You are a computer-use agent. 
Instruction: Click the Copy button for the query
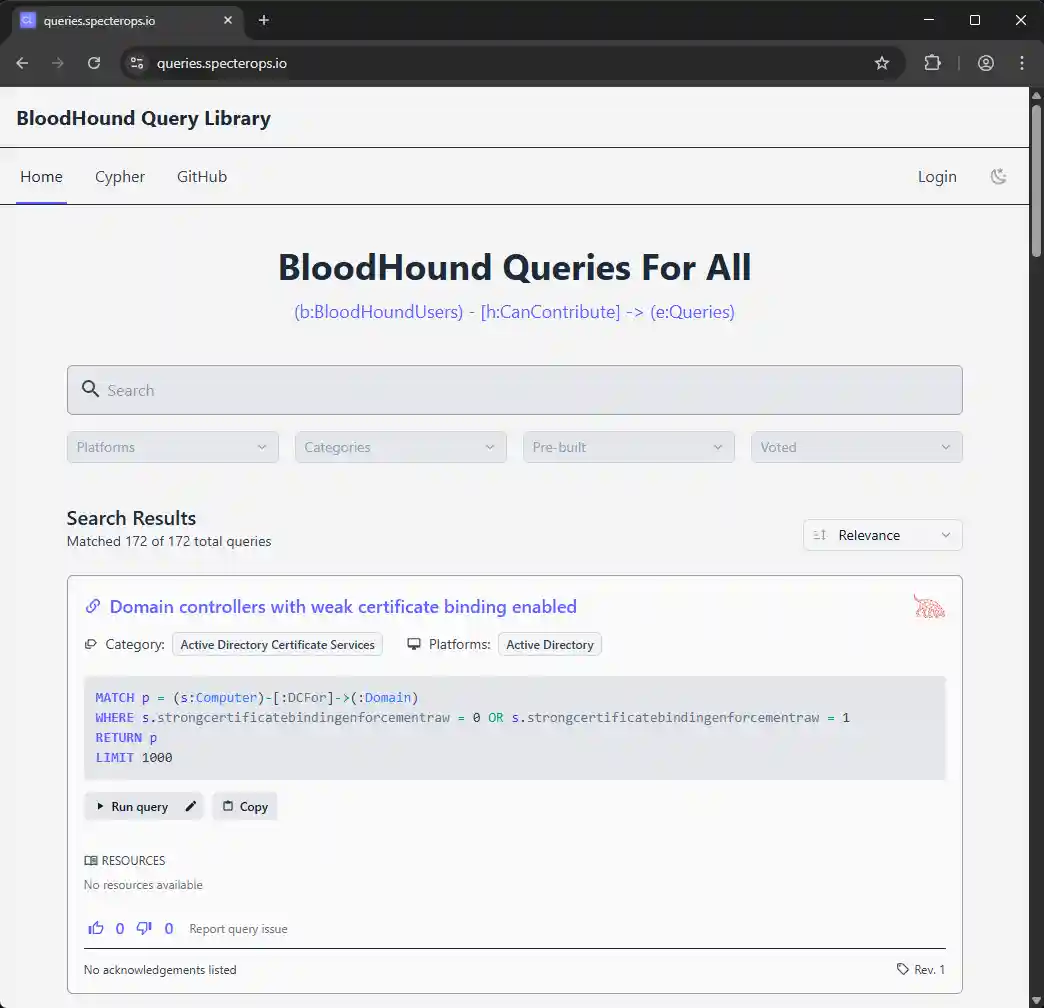[x=244, y=806]
